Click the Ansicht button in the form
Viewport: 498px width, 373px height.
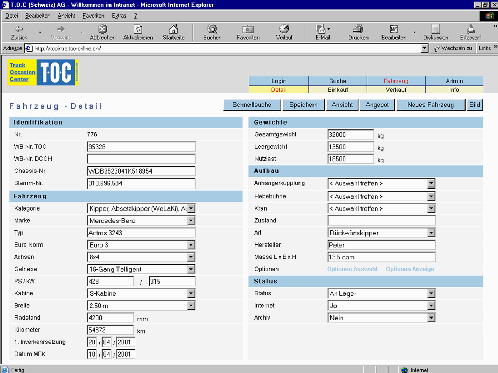tap(342, 105)
